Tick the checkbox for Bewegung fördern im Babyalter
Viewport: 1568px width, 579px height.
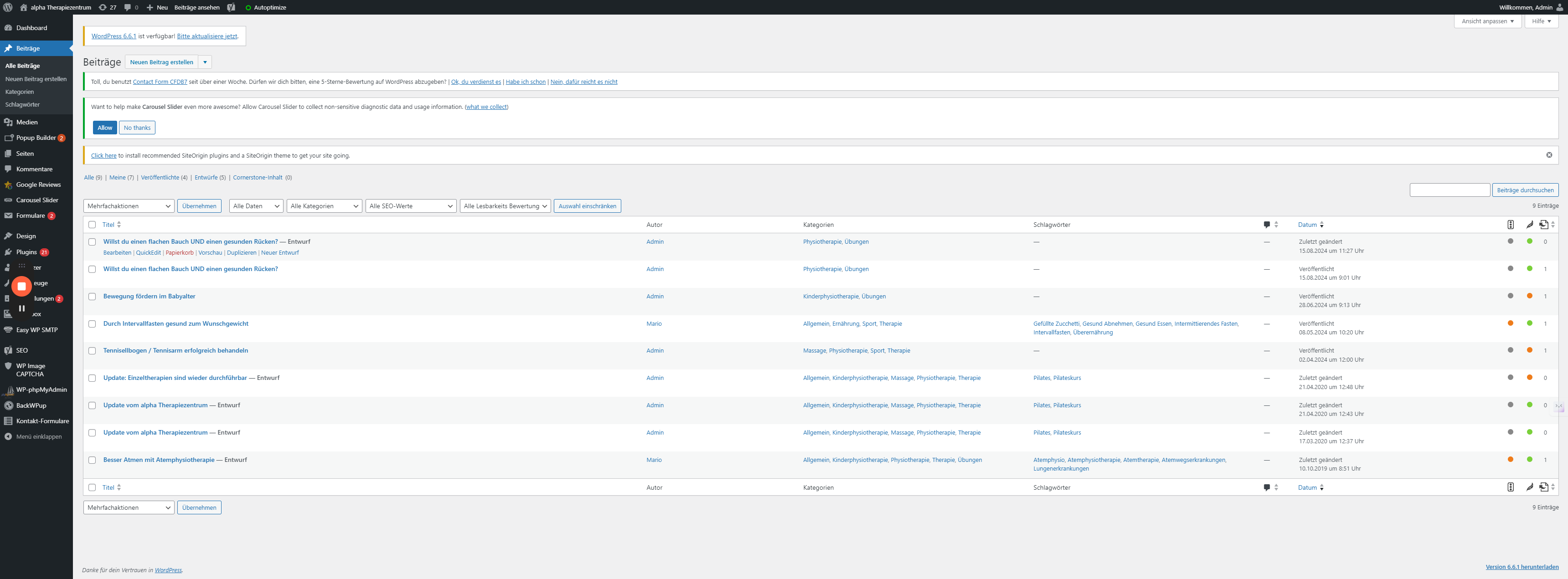pos(92,297)
